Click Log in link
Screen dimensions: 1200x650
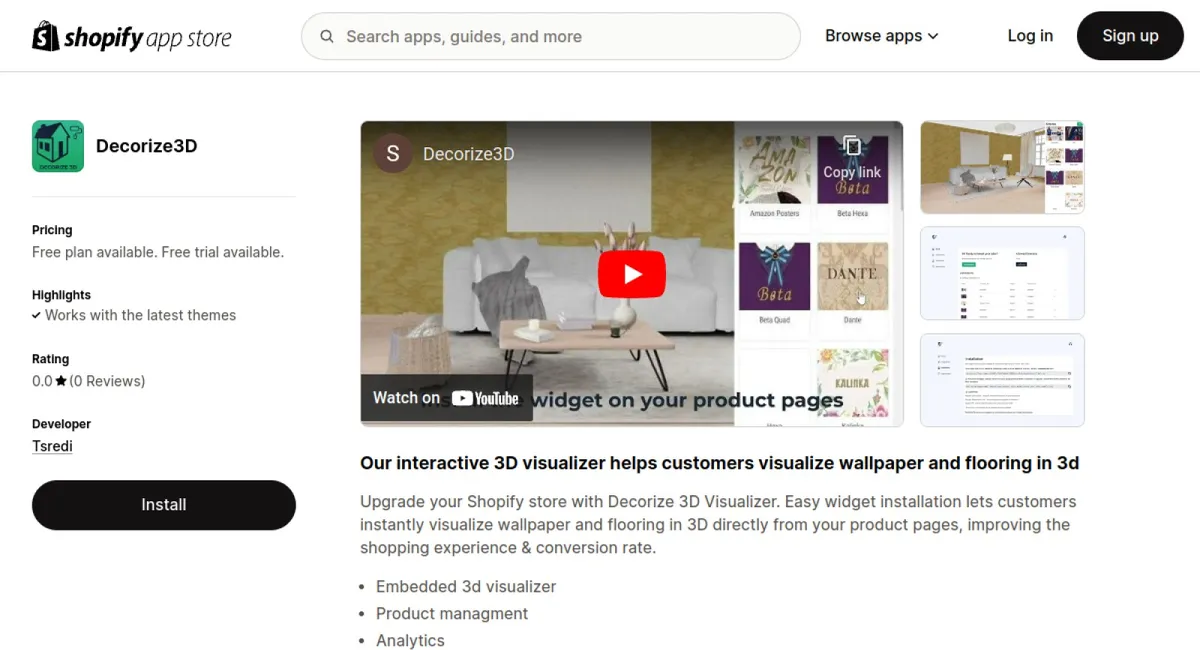(1030, 36)
